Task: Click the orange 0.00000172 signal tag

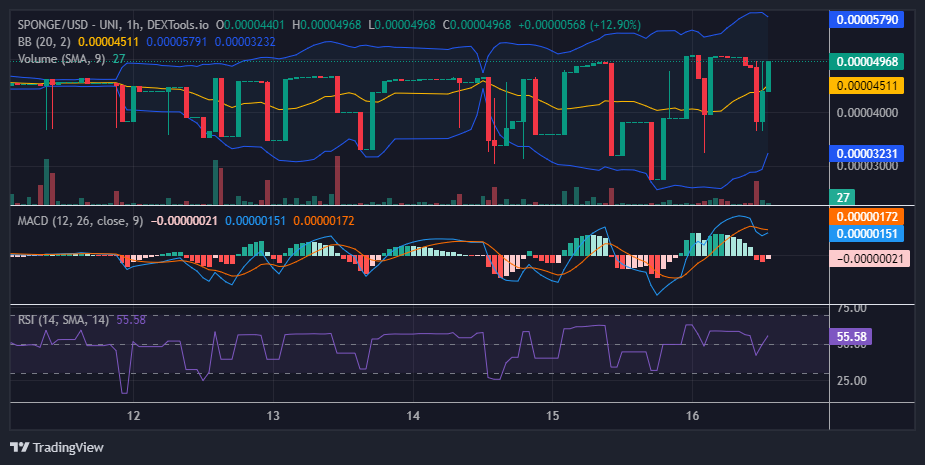Action: click(867, 217)
